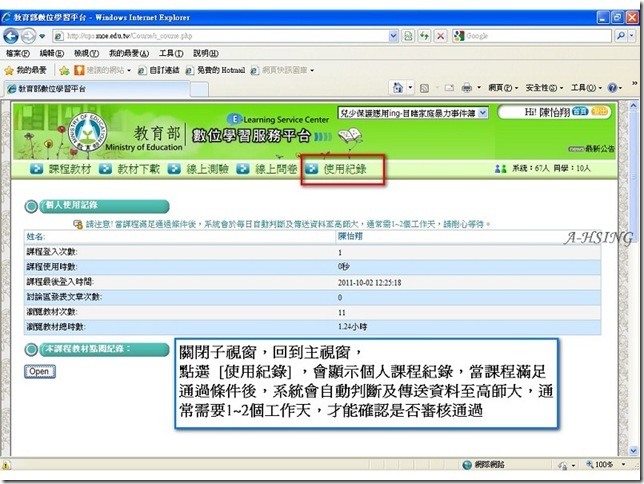This screenshot has width=644, height=484.
Task: Open 建議的網站 suggested sites link
Action: [102, 70]
